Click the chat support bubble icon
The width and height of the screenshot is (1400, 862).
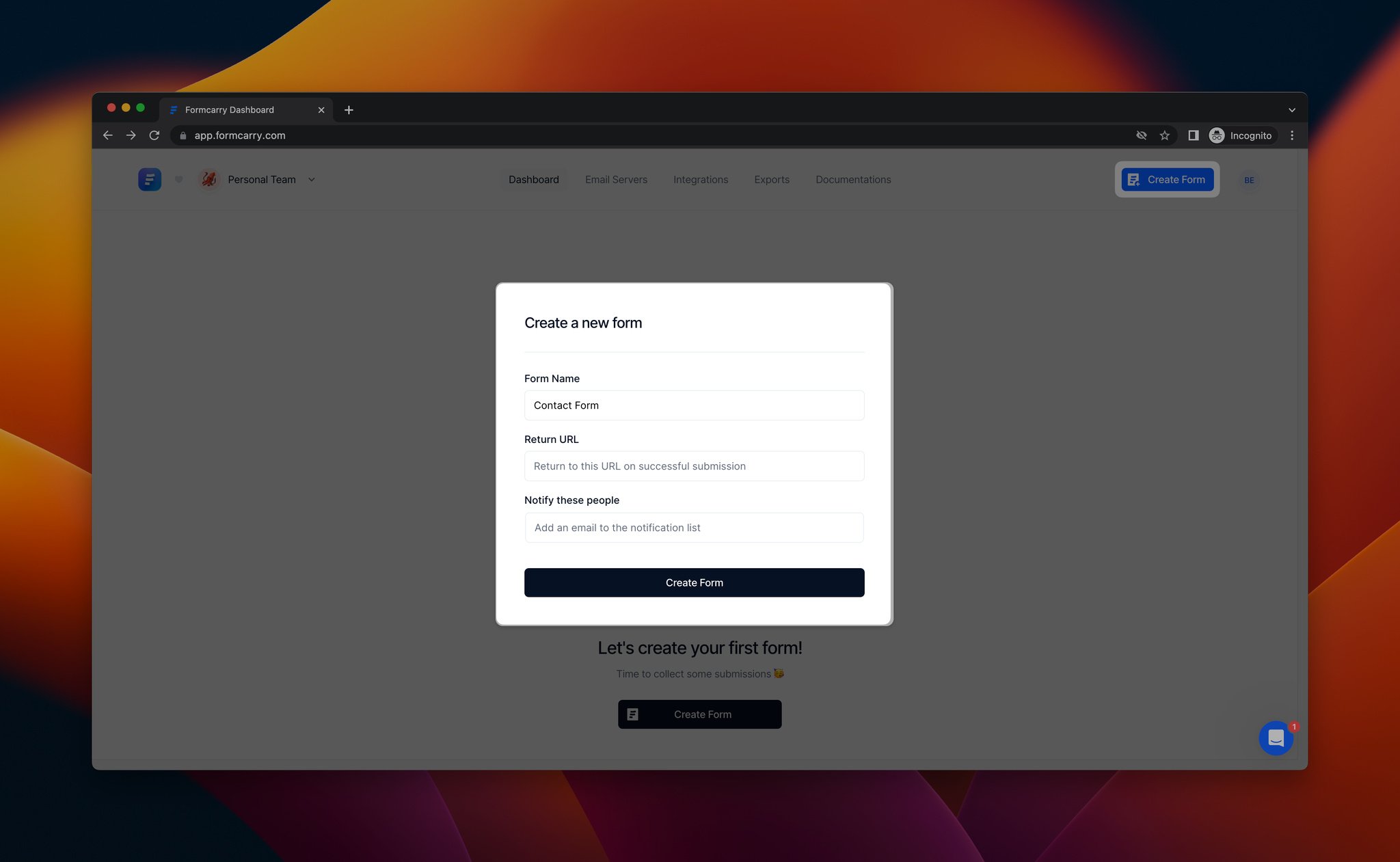[x=1276, y=737]
